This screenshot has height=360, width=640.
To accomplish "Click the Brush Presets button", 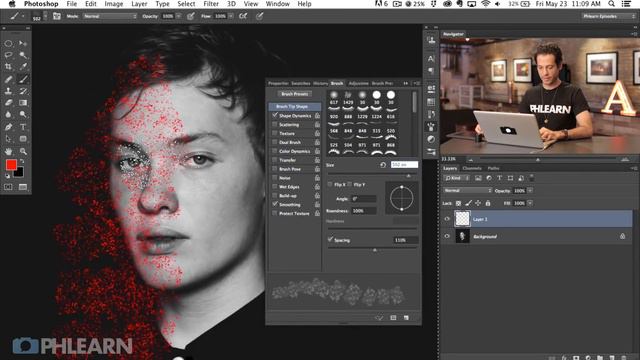I will (x=295, y=94).
